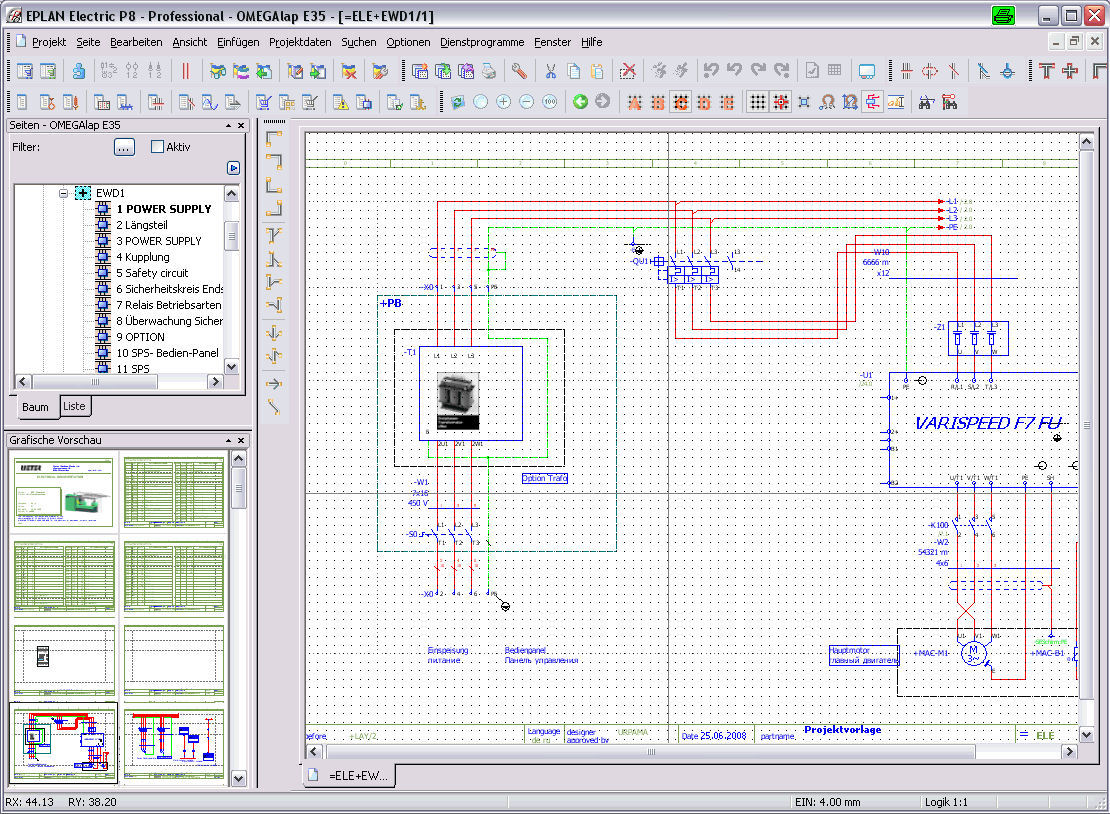The image size is (1110, 814).
Task: Click the pin arrow on Seiten panel header
Action: [229, 125]
